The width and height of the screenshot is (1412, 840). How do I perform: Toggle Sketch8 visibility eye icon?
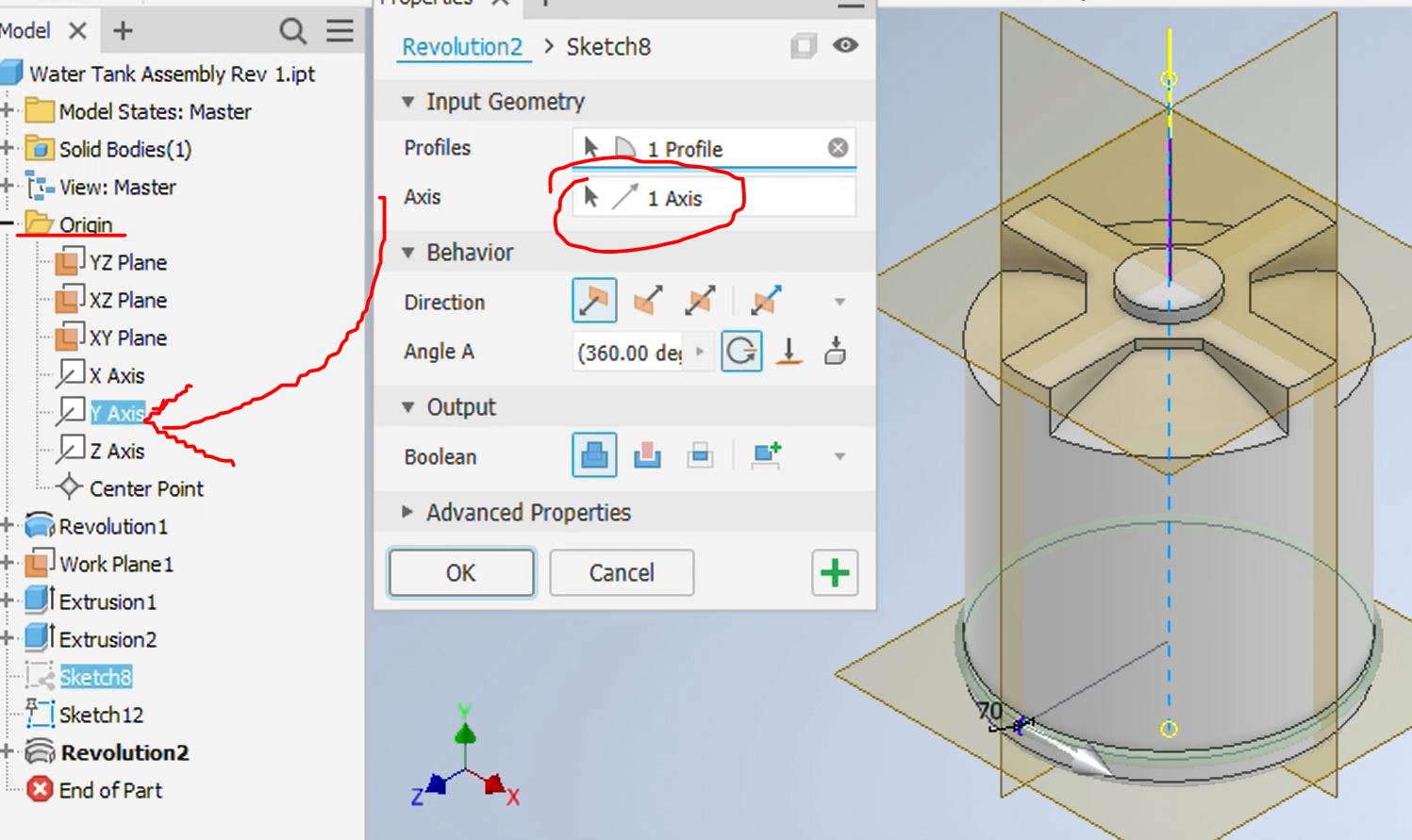pyautogui.click(x=845, y=45)
